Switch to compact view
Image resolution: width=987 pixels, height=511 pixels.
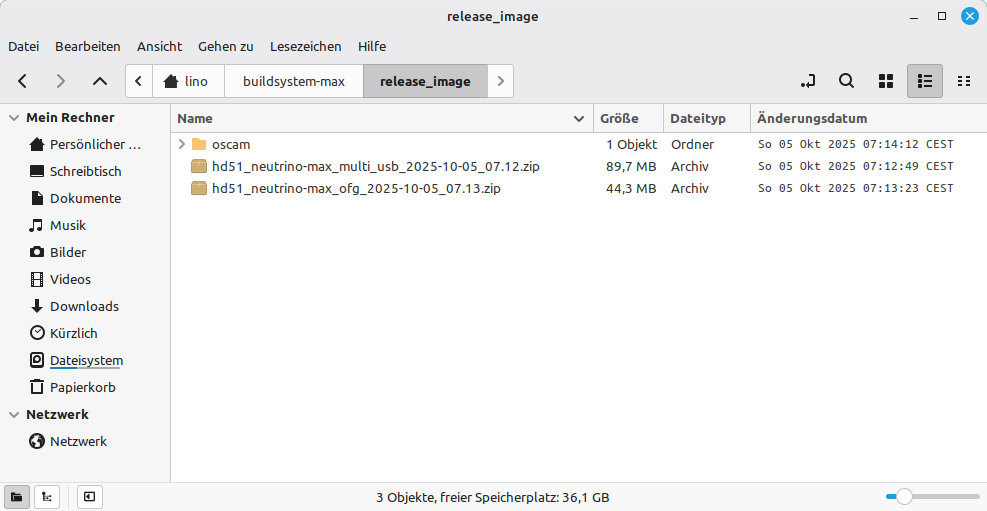click(964, 81)
